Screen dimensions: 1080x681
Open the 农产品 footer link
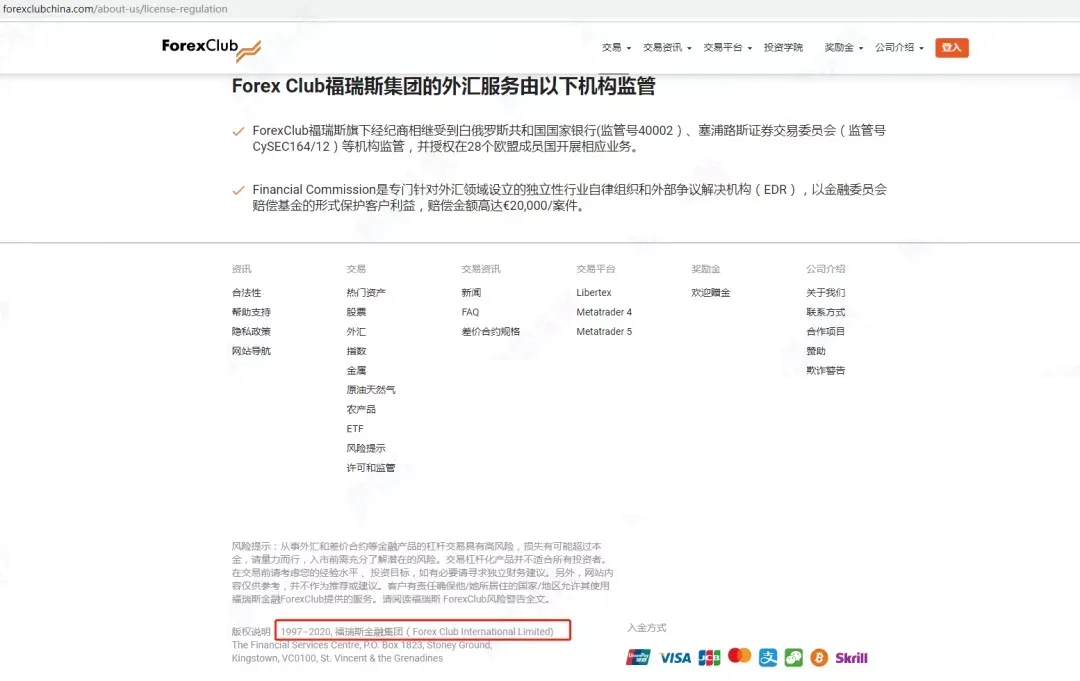tap(361, 409)
